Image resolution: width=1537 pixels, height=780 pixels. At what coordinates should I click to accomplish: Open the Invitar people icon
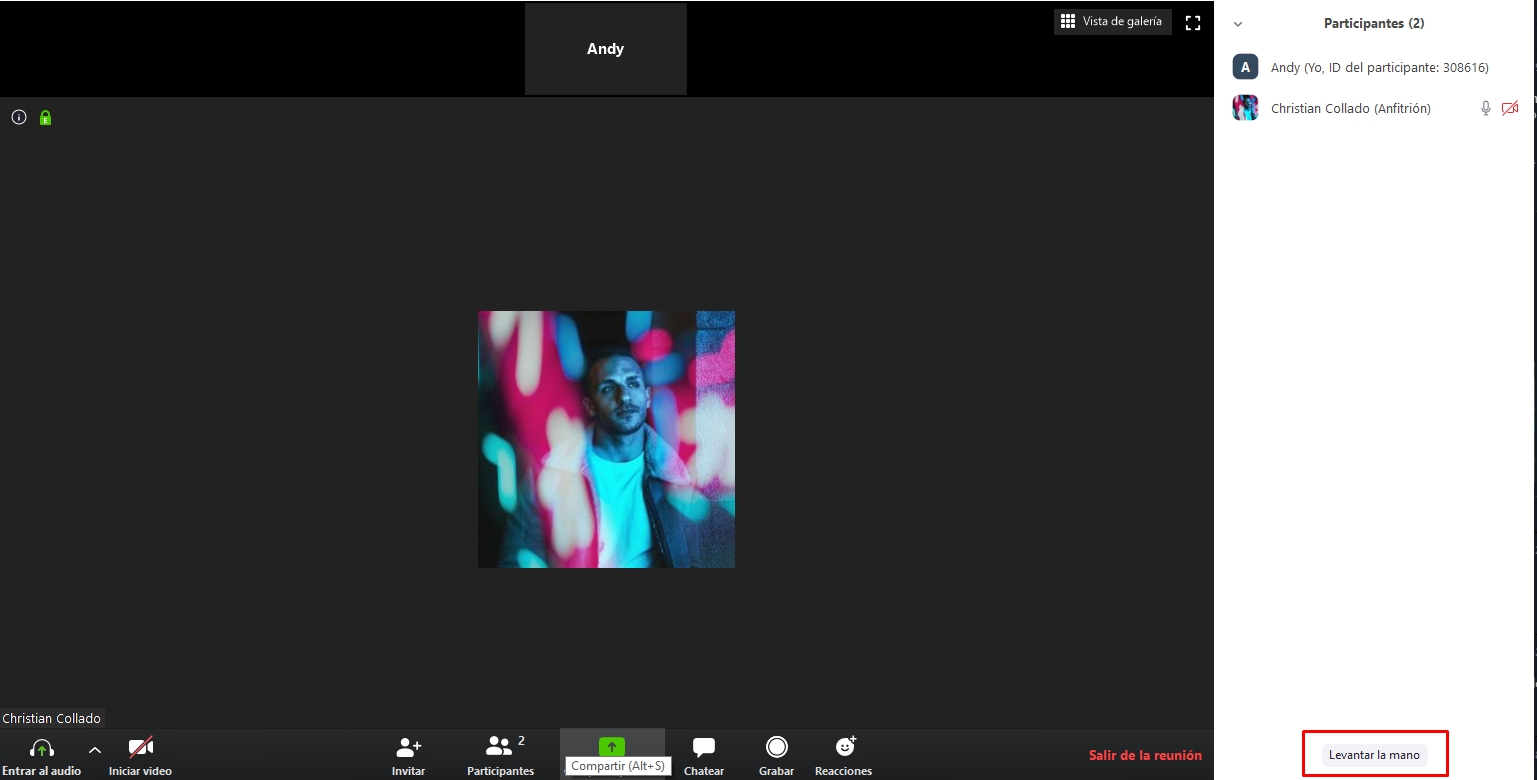pyautogui.click(x=408, y=755)
